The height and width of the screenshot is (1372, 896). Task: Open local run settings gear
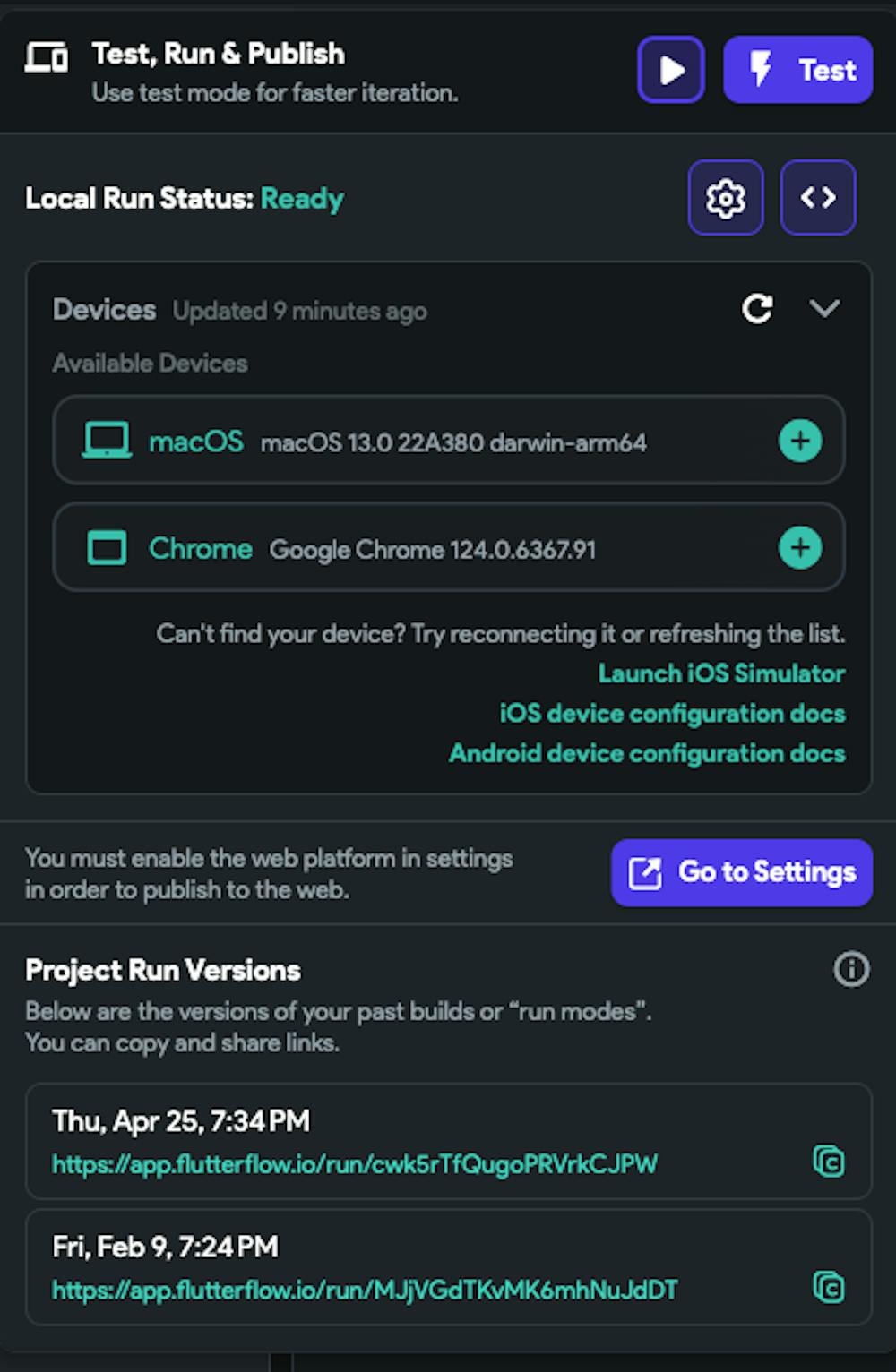tap(726, 198)
